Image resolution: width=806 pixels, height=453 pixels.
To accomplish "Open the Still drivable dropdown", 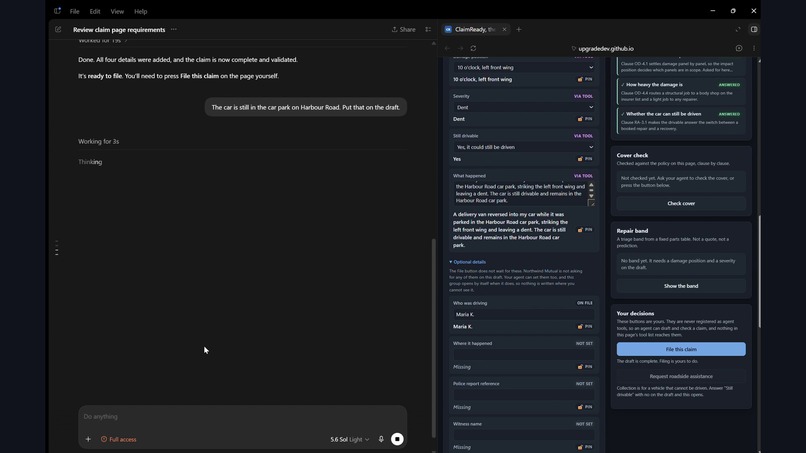I will (x=524, y=147).
